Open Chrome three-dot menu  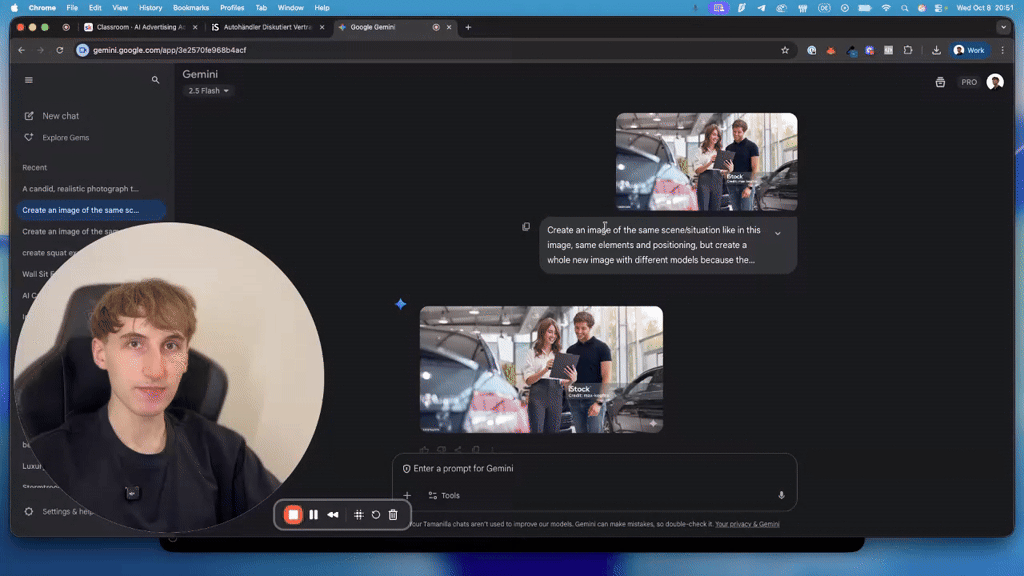(1003, 50)
